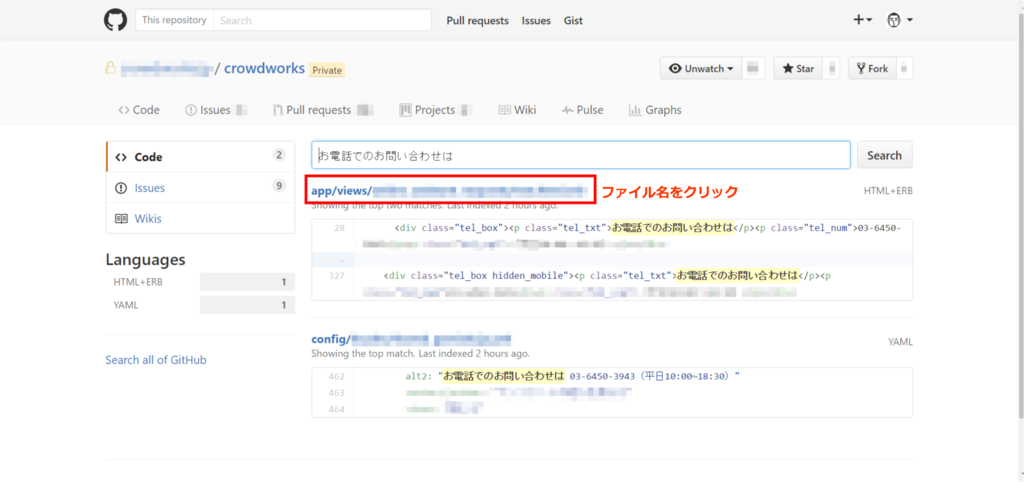Select Code results in search sidebar
The image size is (1024, 482).
(x=200, y=157)
